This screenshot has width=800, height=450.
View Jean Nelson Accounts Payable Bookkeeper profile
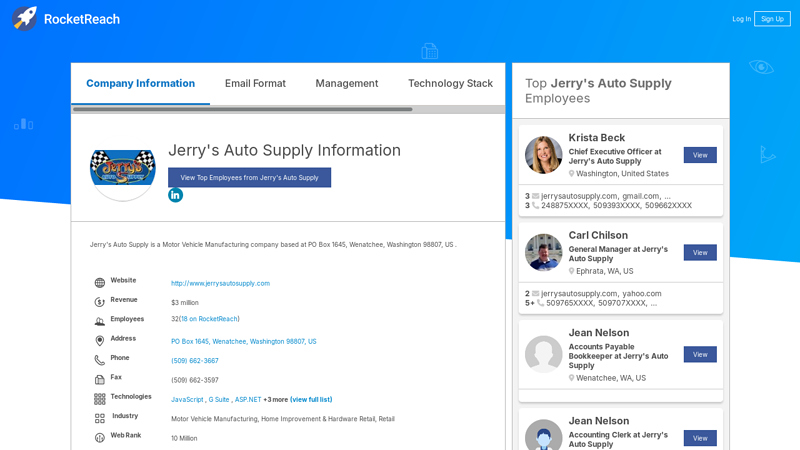click(700, 355)
